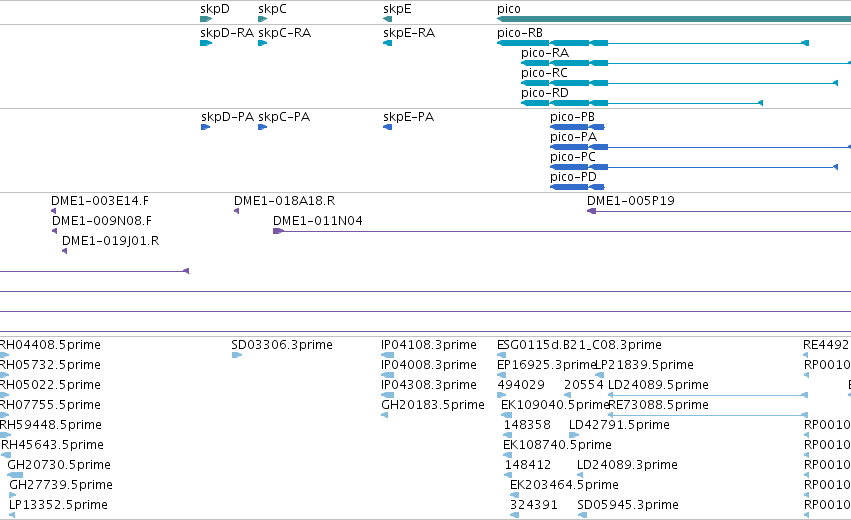This screenshot has height=520, width=851.
Task: Click the GH20730.5prime EST label
Action: pos(59,465)
